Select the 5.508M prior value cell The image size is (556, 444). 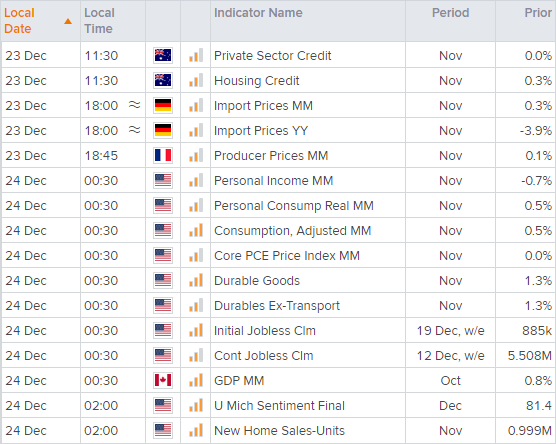(x=529, y=355)
